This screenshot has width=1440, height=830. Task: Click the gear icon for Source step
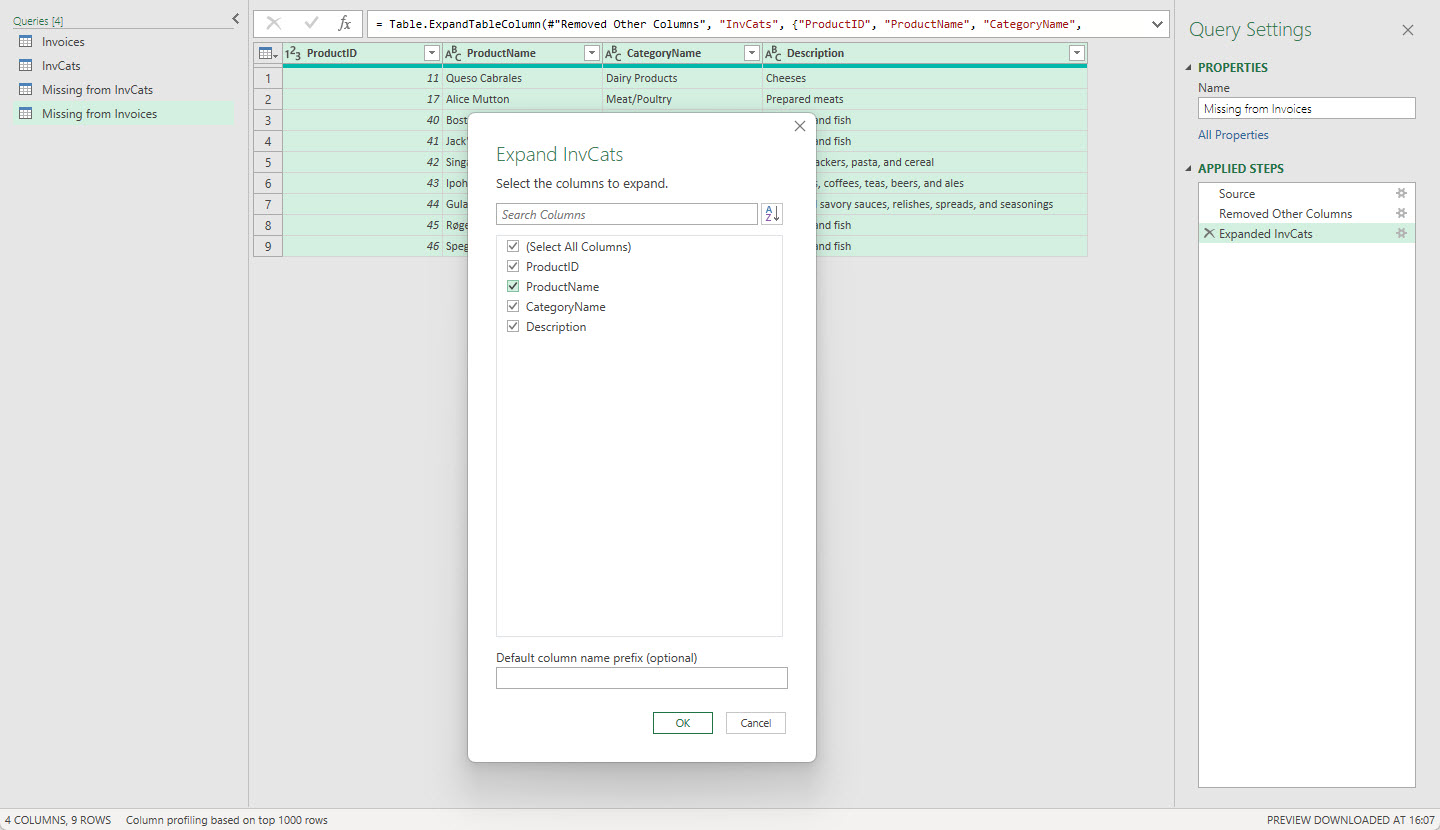pyautogui.click(x=1401, y=194)
